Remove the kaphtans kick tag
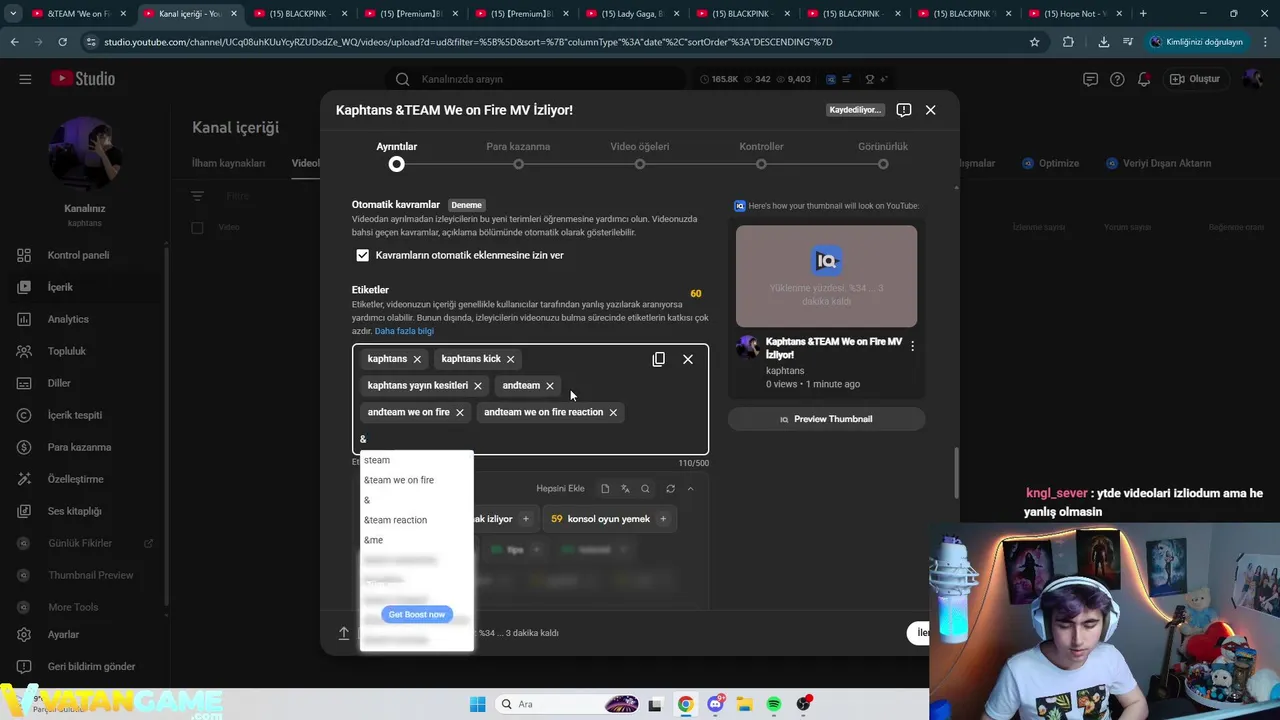The width and height of the screenshot is (1280, 720). [510, 359]
